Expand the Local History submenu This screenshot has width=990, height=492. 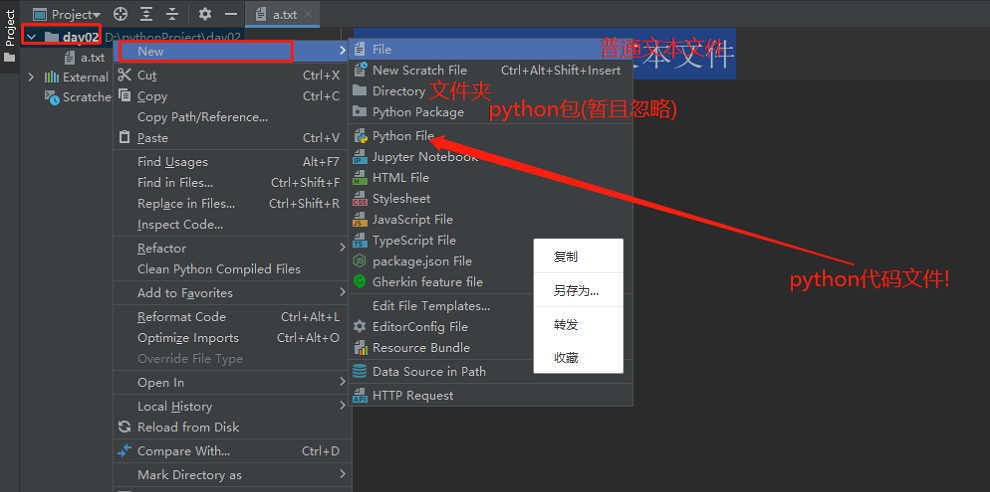tap(230, 407)
